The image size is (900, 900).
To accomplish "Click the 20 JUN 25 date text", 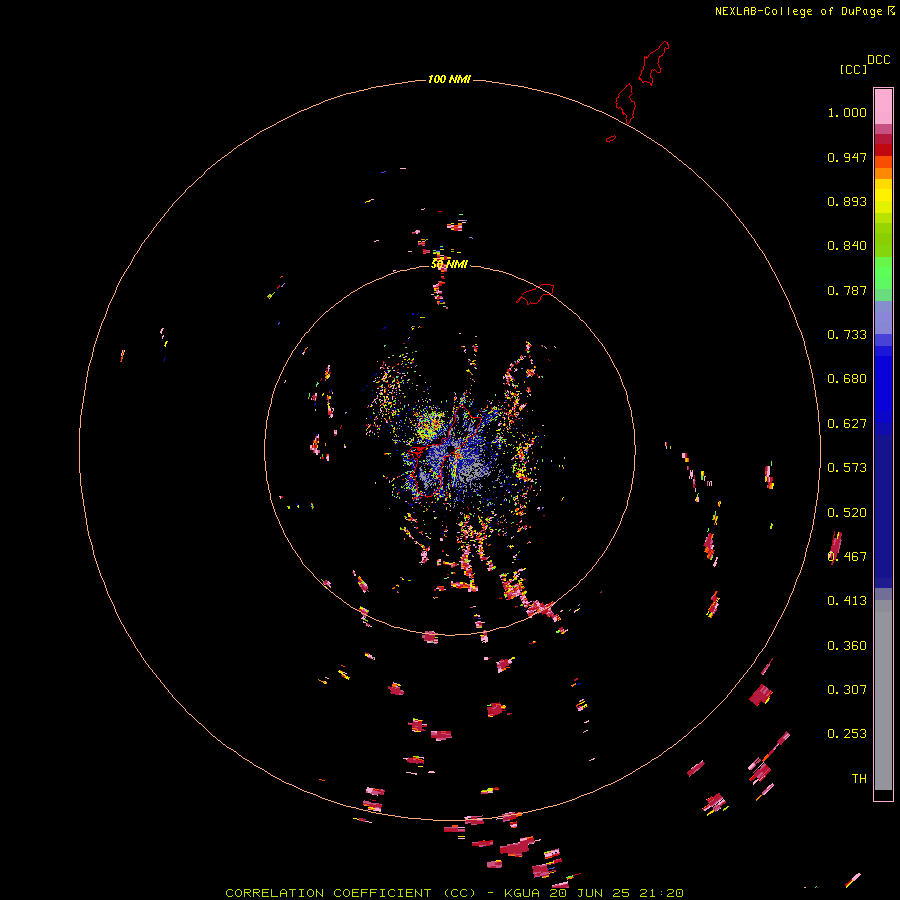I will click(x=589, y=893).
